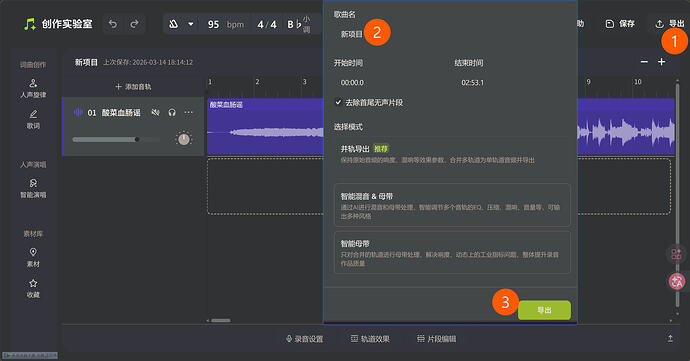Open 收藏 favorites in the sidebar
Screen dimensions: 690x361
pyautogui.click(x=33, y=288)
